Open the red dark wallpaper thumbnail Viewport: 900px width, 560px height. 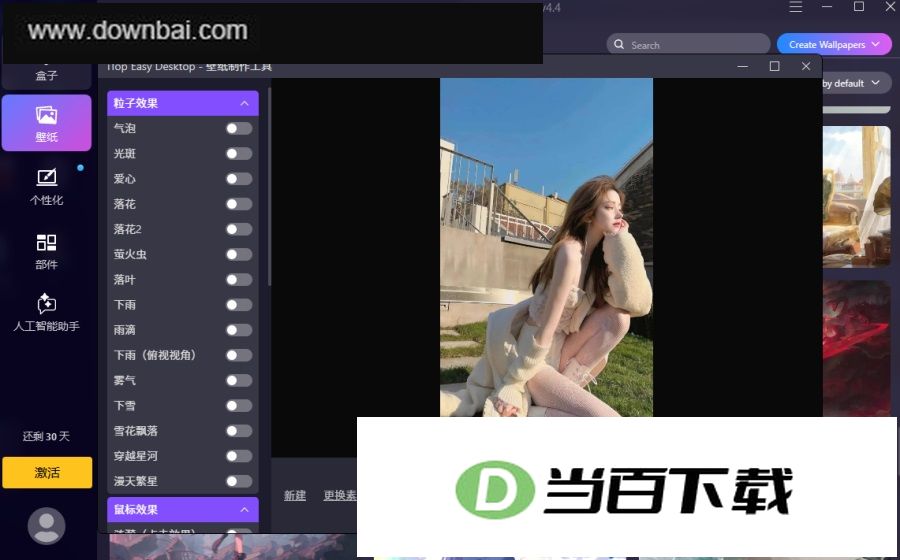coord(856,348)
